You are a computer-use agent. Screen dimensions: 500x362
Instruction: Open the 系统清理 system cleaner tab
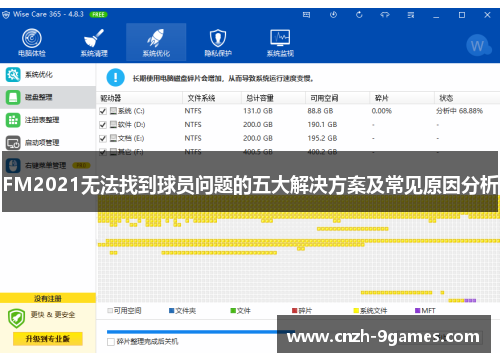pos(94,42)
